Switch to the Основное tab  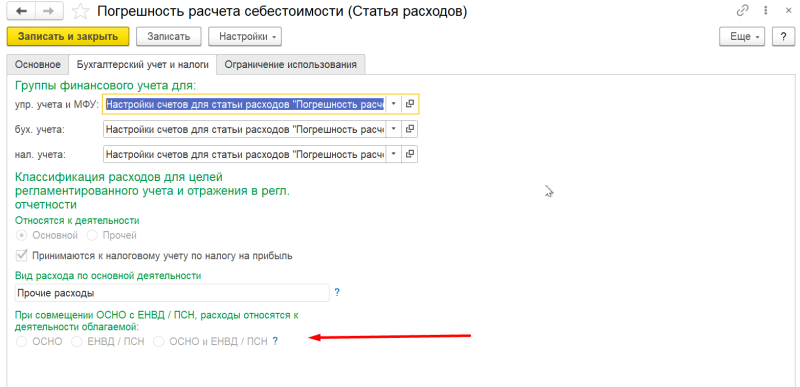(x=38, y=65)
